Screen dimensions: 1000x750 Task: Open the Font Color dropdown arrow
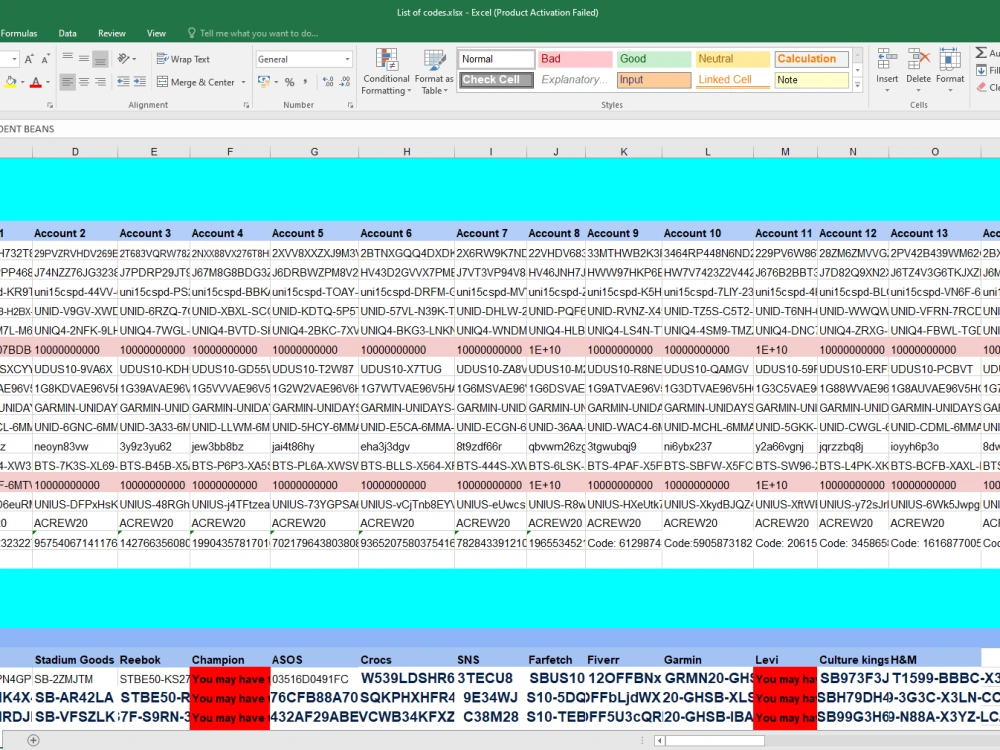point(48,82)
